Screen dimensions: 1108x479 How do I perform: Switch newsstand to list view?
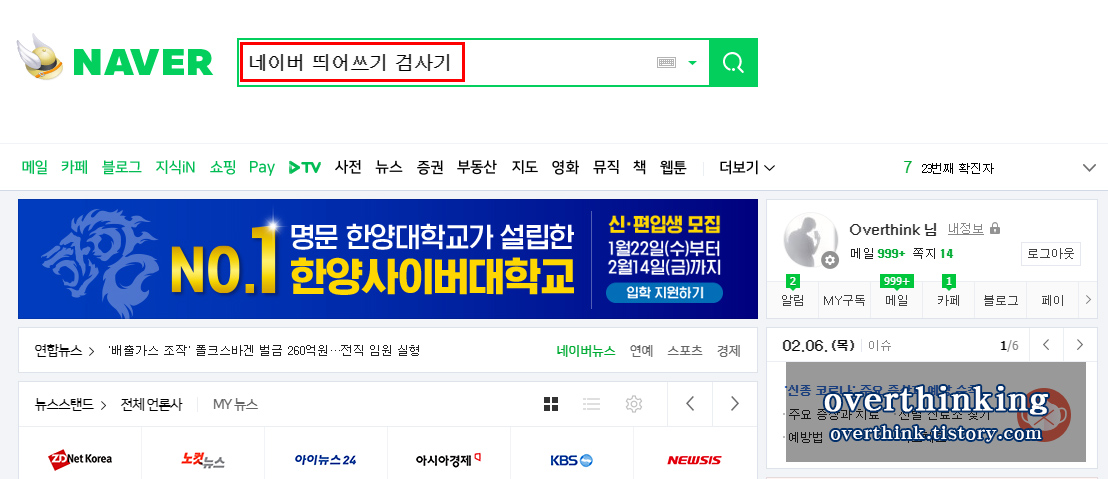(591, 404)
